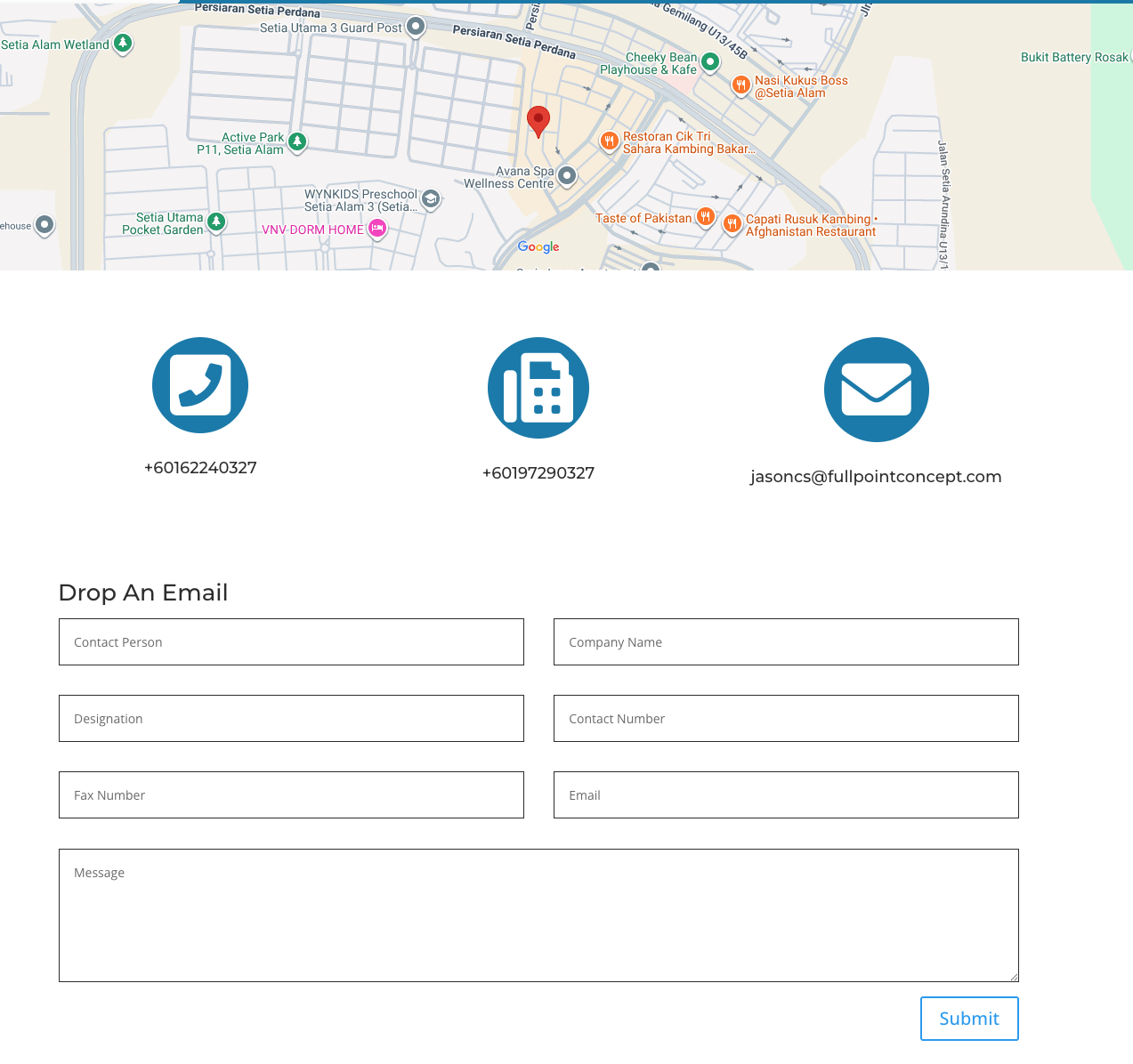Select Setia Alam Wetland park marker
The image size is (1133, 1064).
coord(124,43)
